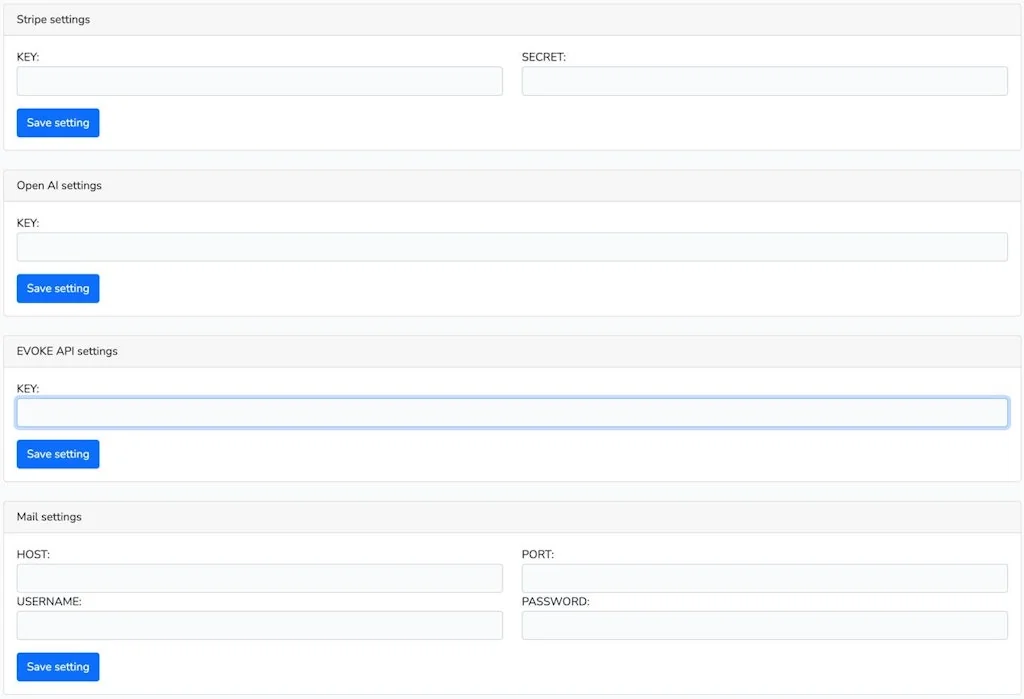This screenshot has height=699, width=1024.
Task: Save the Open AI settings
Action: pos(58,289)
